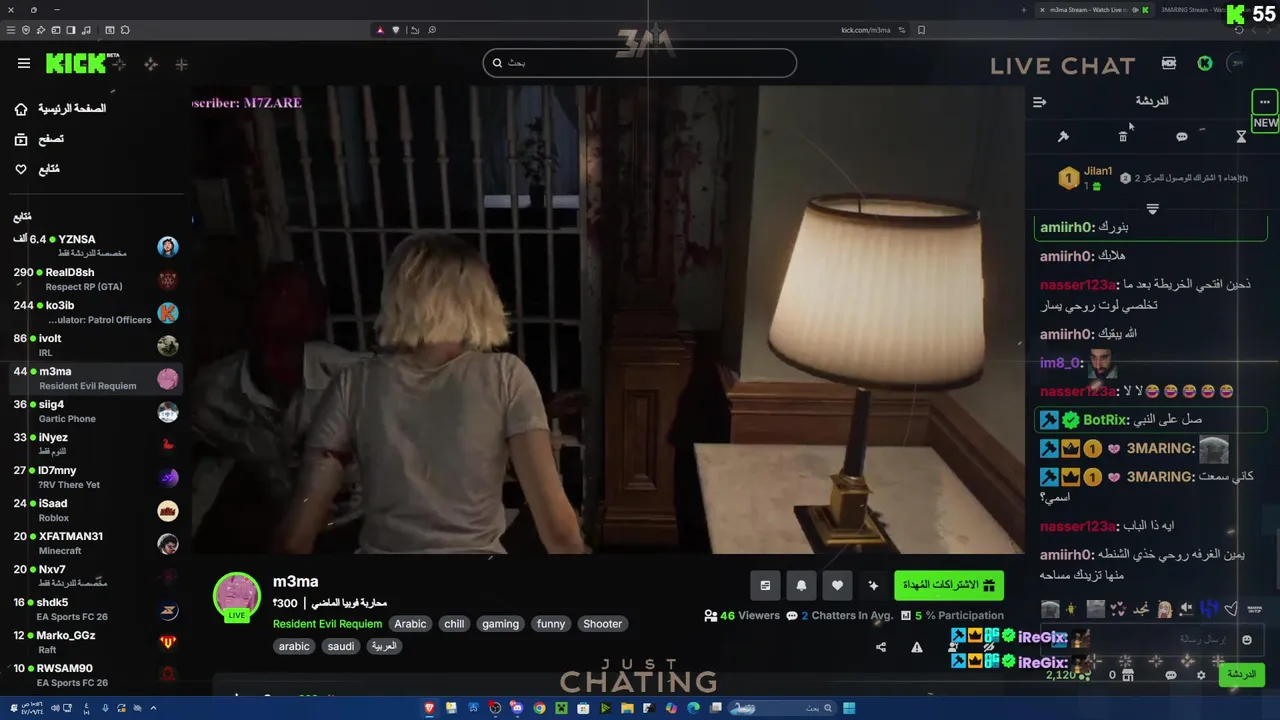Click the speech bubble icon in the chat toolbar
Viewport: 1280px width, 720px height.
pos(1182,136)
